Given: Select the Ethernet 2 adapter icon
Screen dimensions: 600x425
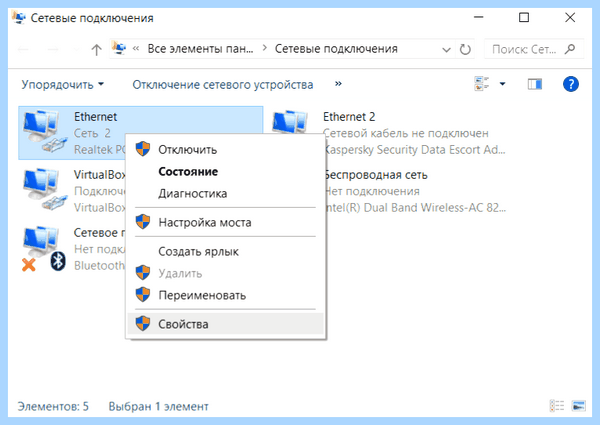Looking at the screenshot, I should point(290,122).
